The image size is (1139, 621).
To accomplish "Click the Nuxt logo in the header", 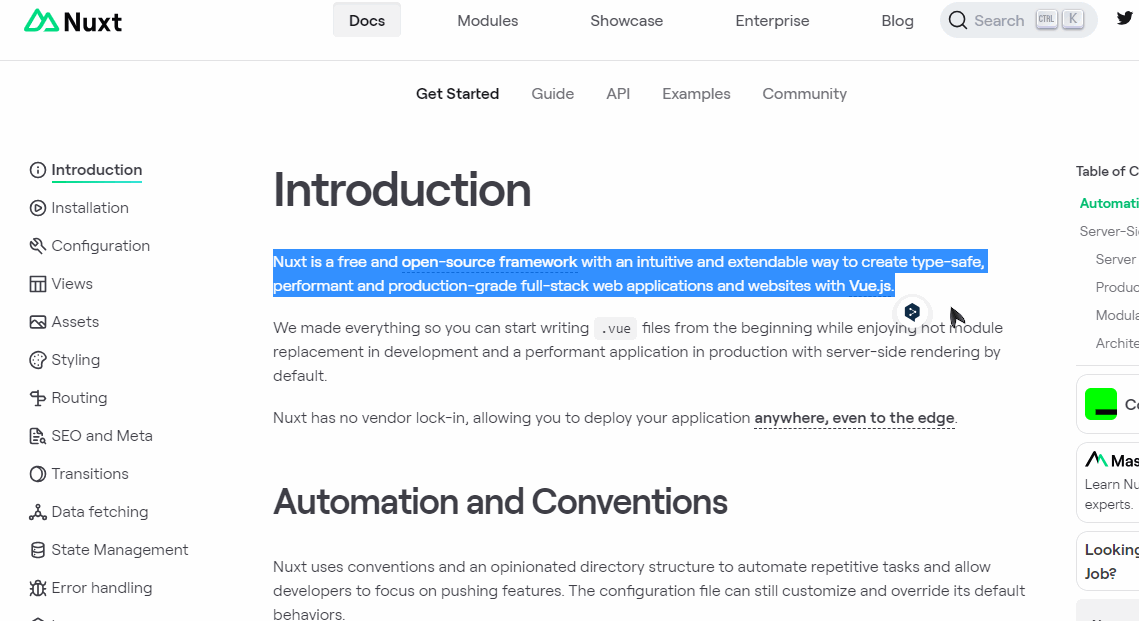I will tap(73, 21).
